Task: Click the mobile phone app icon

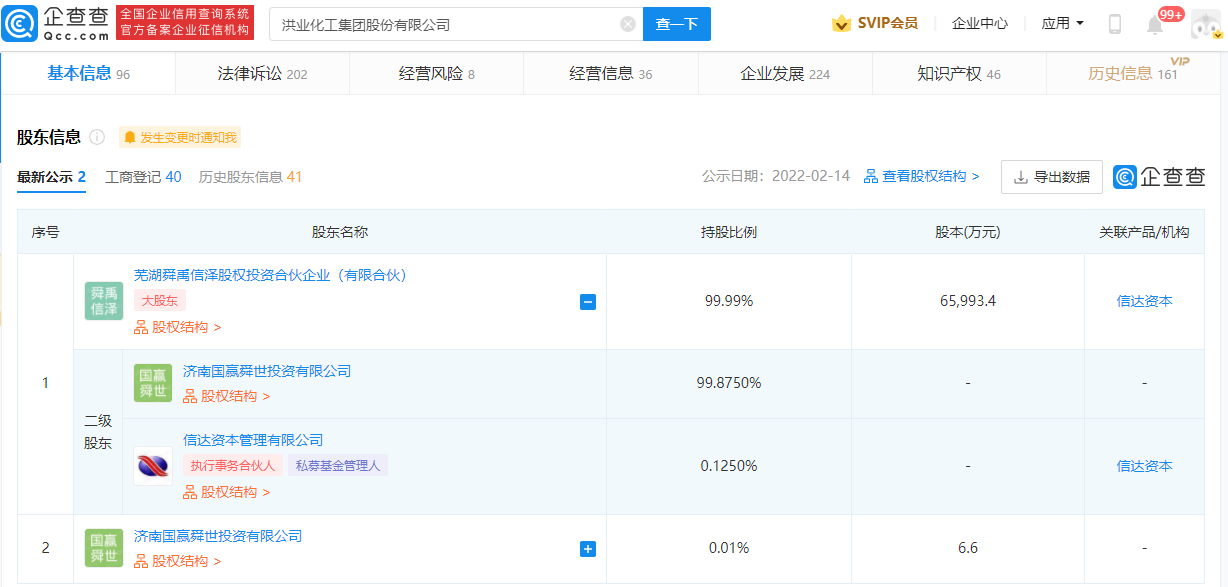Action: pos(1115,24)
